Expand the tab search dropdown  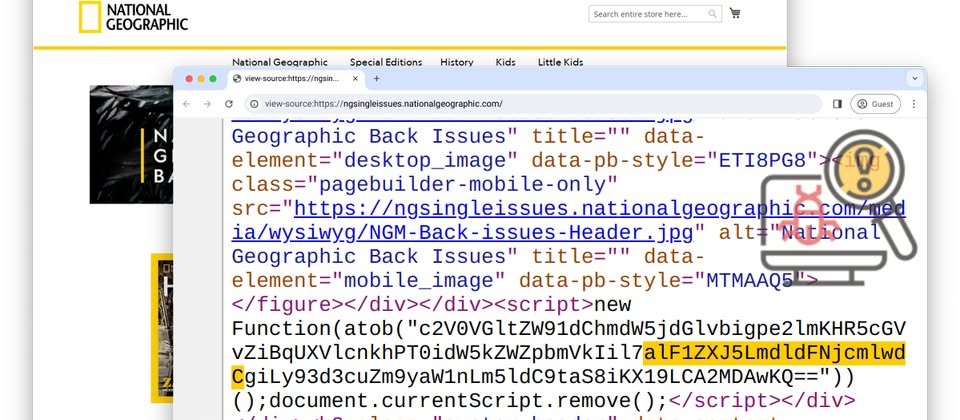point(915,78)
